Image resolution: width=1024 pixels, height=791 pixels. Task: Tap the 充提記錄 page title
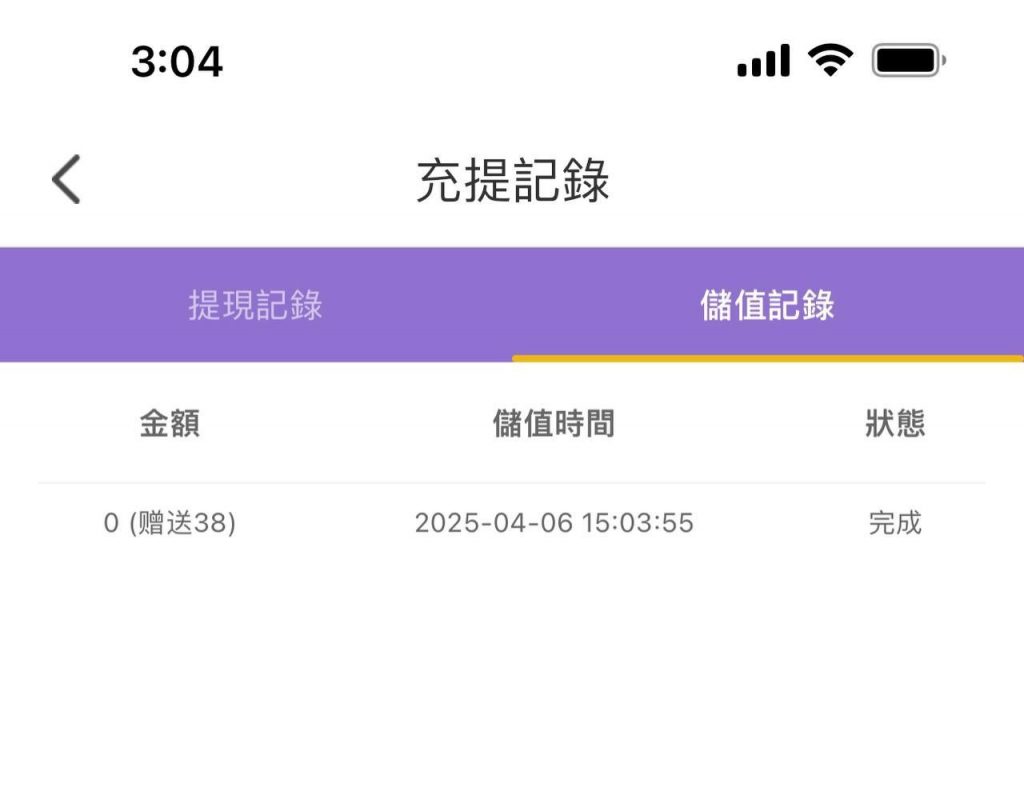(x=512, y=182)
